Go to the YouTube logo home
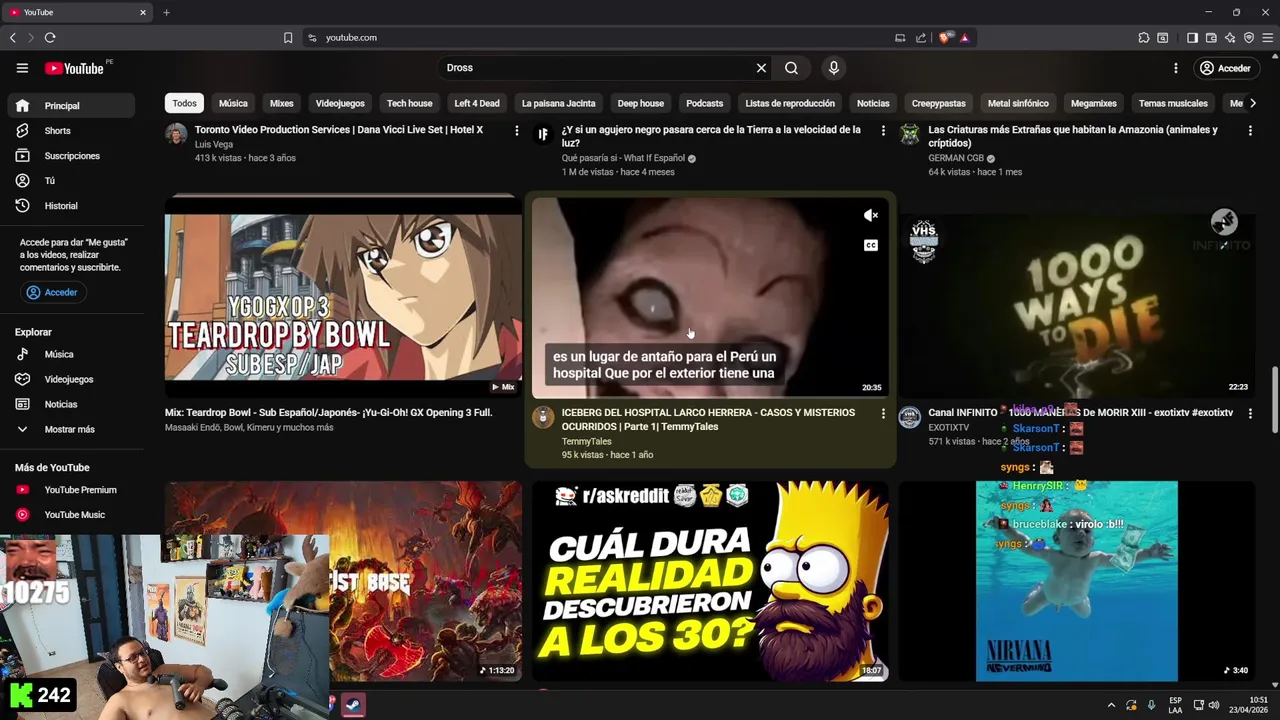Viewport: 1280px width, 720px height. point(74,68)
